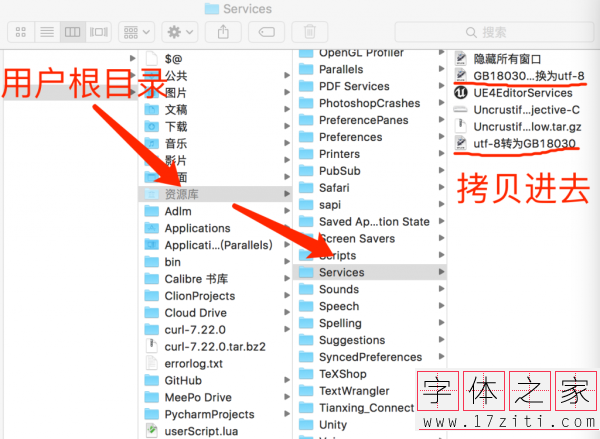Open the SyncedPreferences folder

[370, 357]
